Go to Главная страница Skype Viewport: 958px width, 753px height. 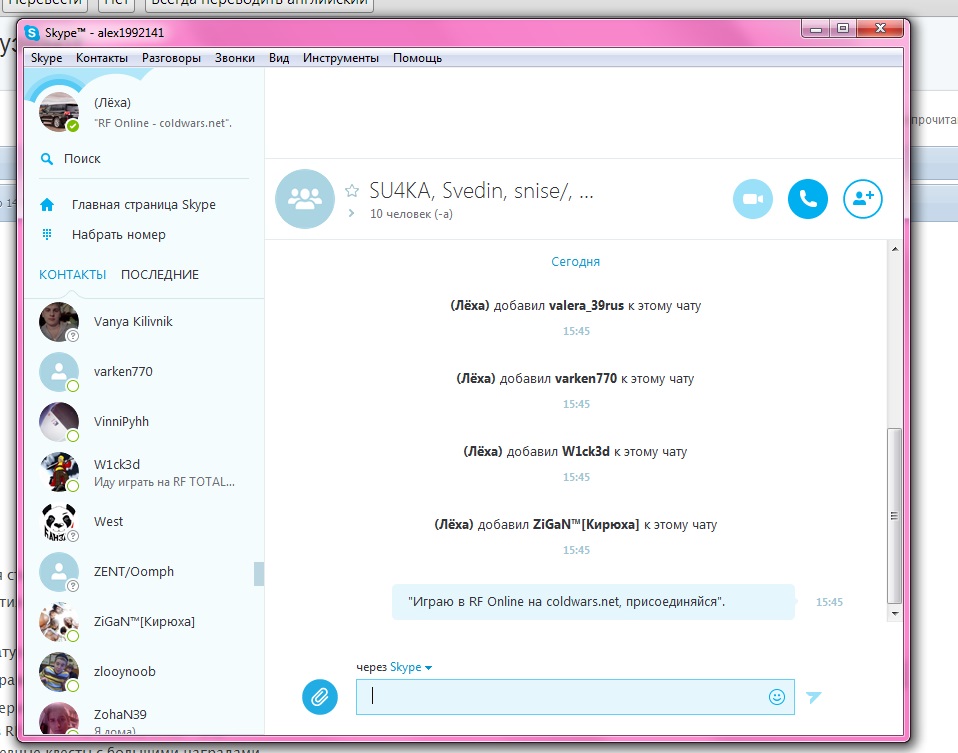[144, 205]
